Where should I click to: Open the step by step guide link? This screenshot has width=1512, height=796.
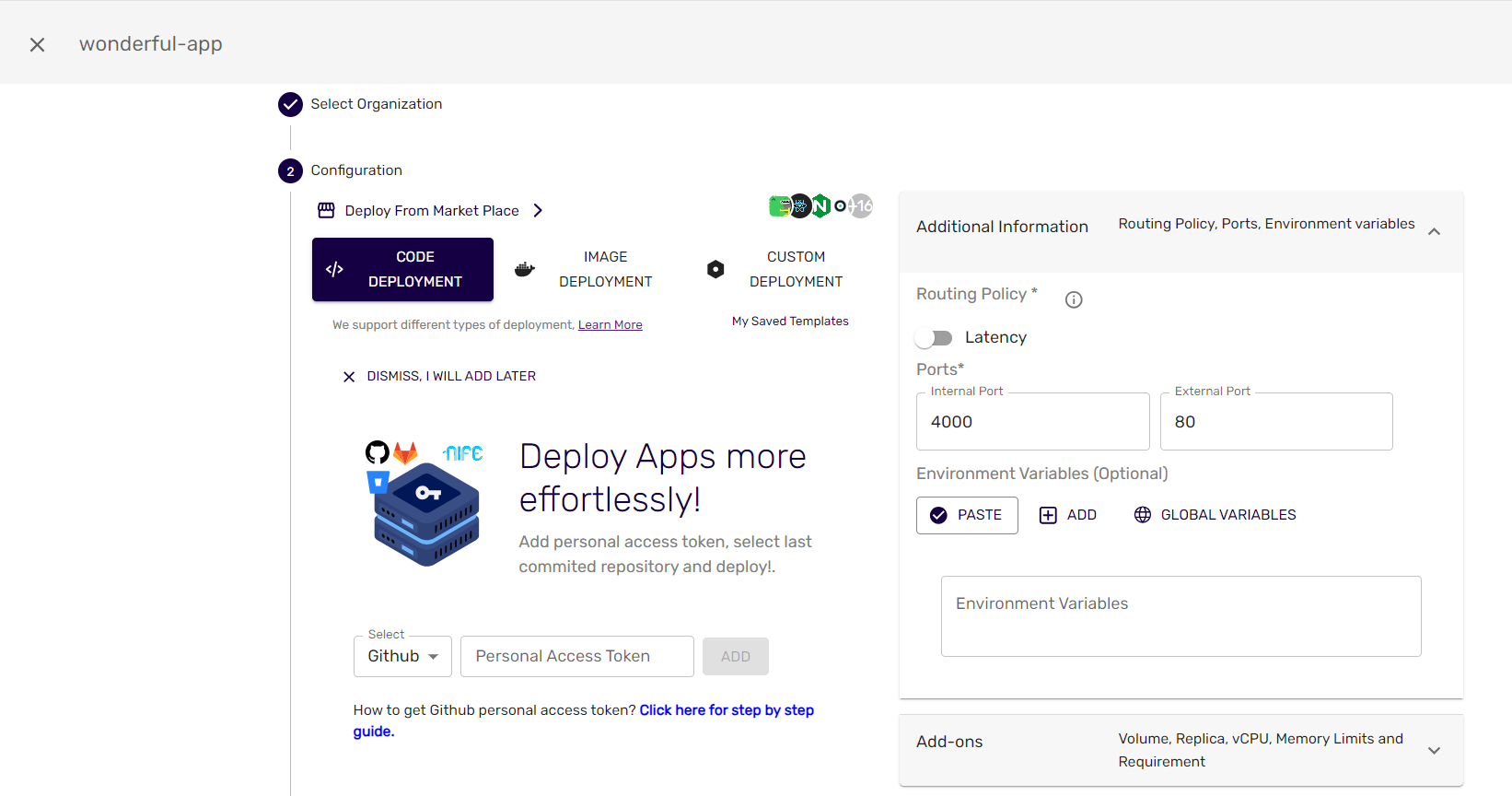[584, 720]
